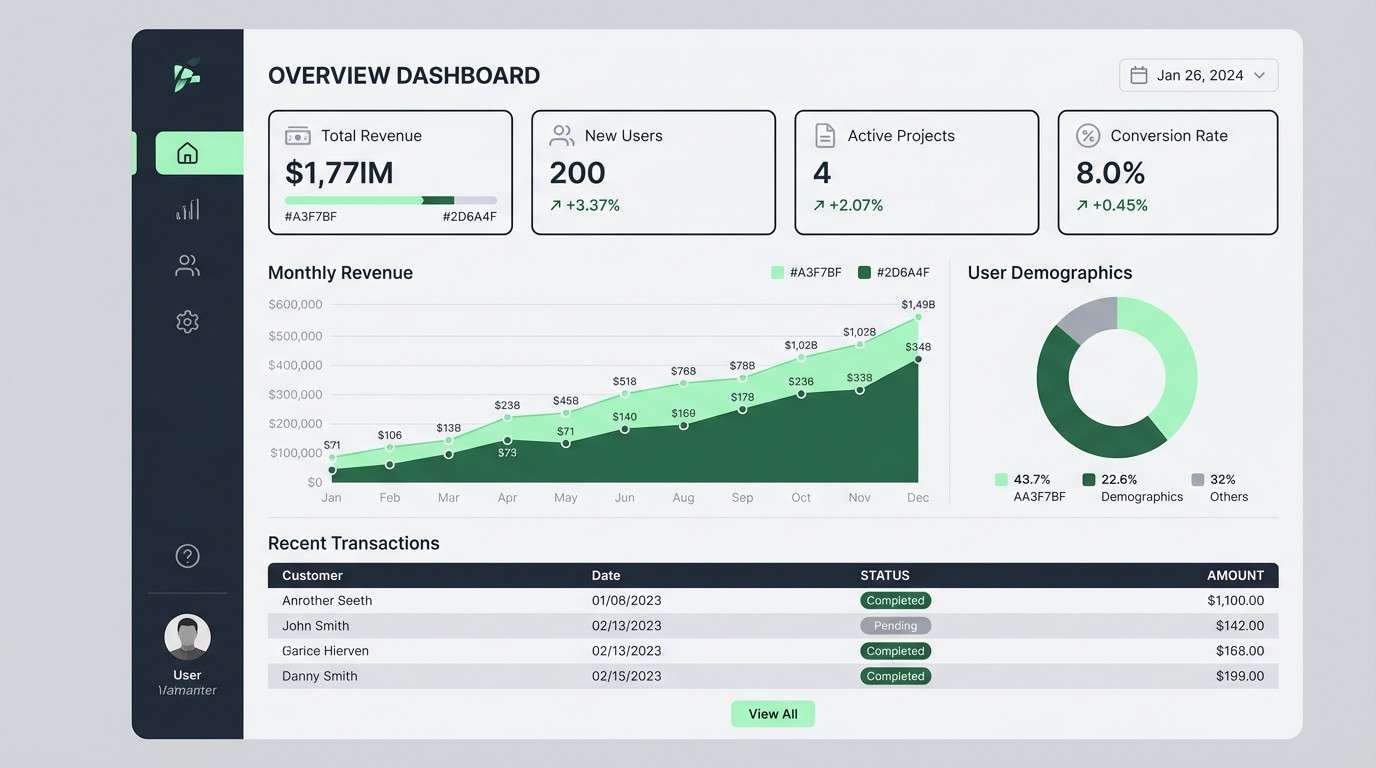Toggle the Pending status badge on John Smith
The width and height of the screenshot is (1376, 768).
(x=895, y=625)
